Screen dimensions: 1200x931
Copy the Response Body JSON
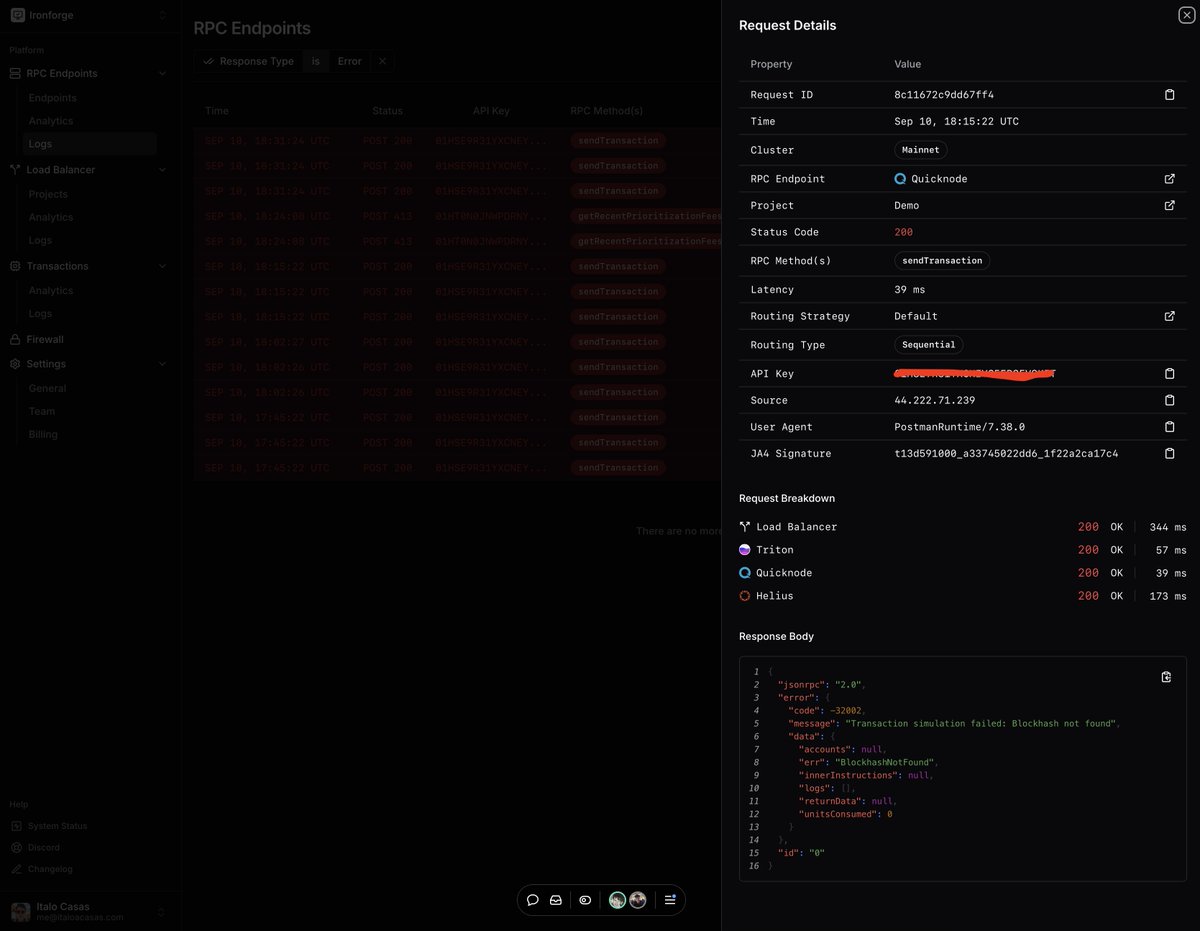point(1166,677)
